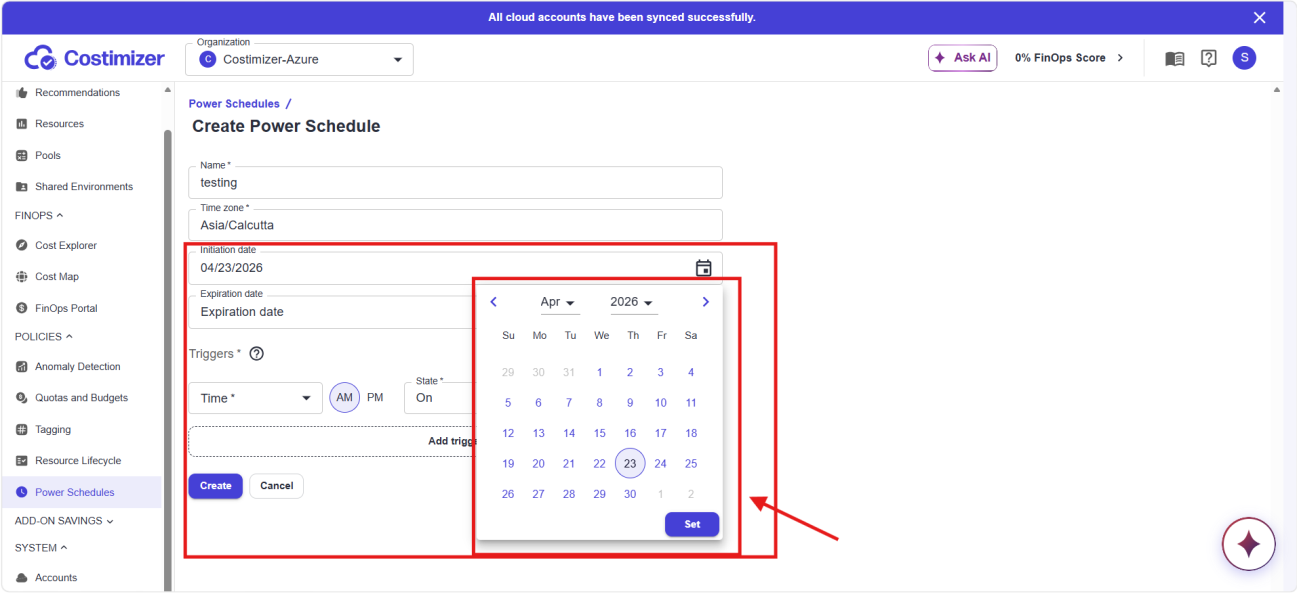The height and width of the screenshot is (594, 1299).
Task: Select April 18 in the calendar
Action: (x=691, y=434)
